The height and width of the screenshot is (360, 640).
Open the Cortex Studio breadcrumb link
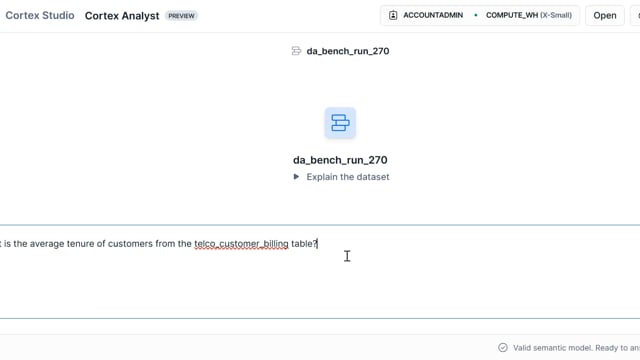40,16
